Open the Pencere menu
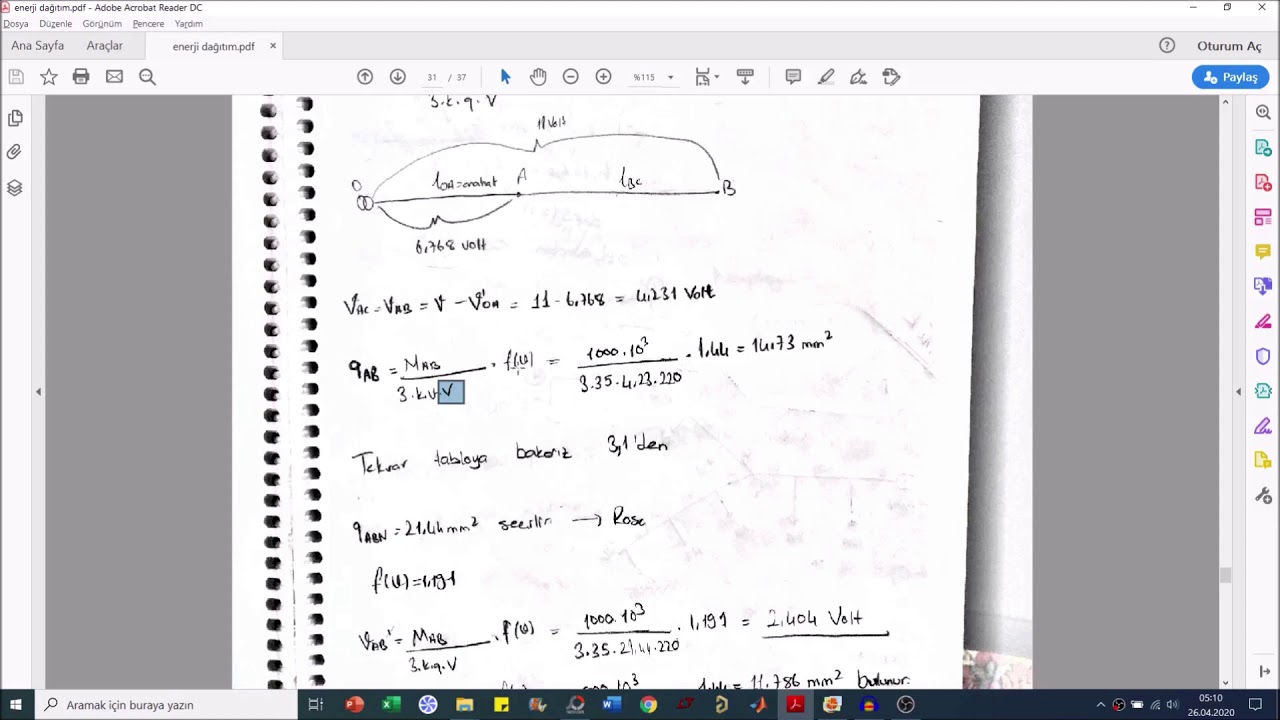This screenshot has height=720, width=1280. pos(148,23)
